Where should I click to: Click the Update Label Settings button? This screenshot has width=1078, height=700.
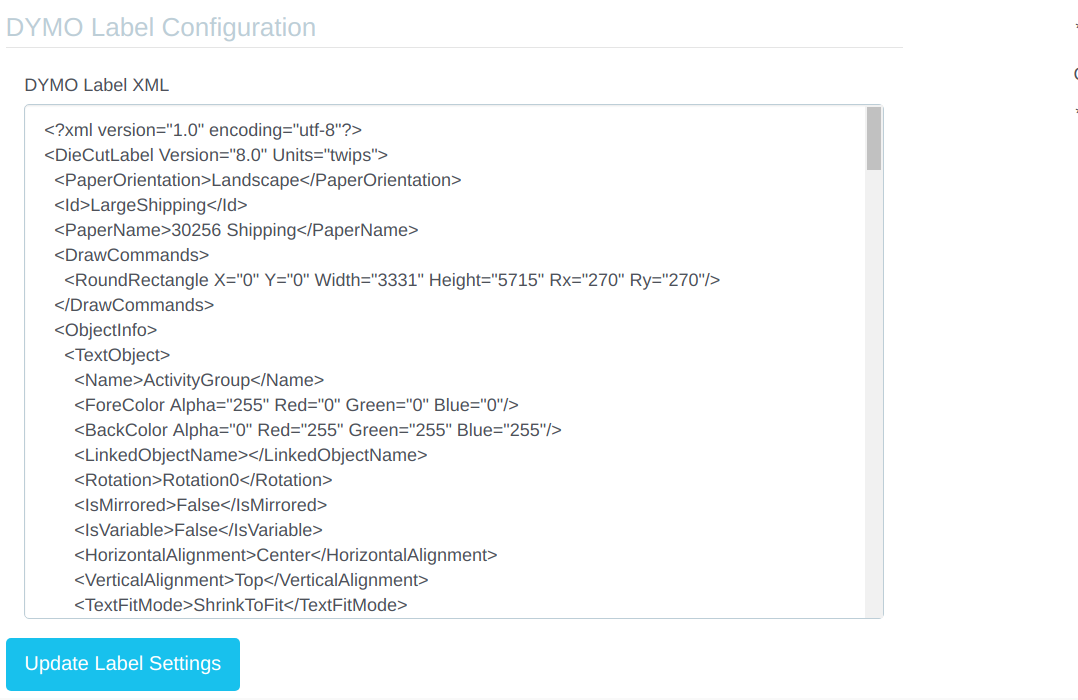(x=122, y=664)
